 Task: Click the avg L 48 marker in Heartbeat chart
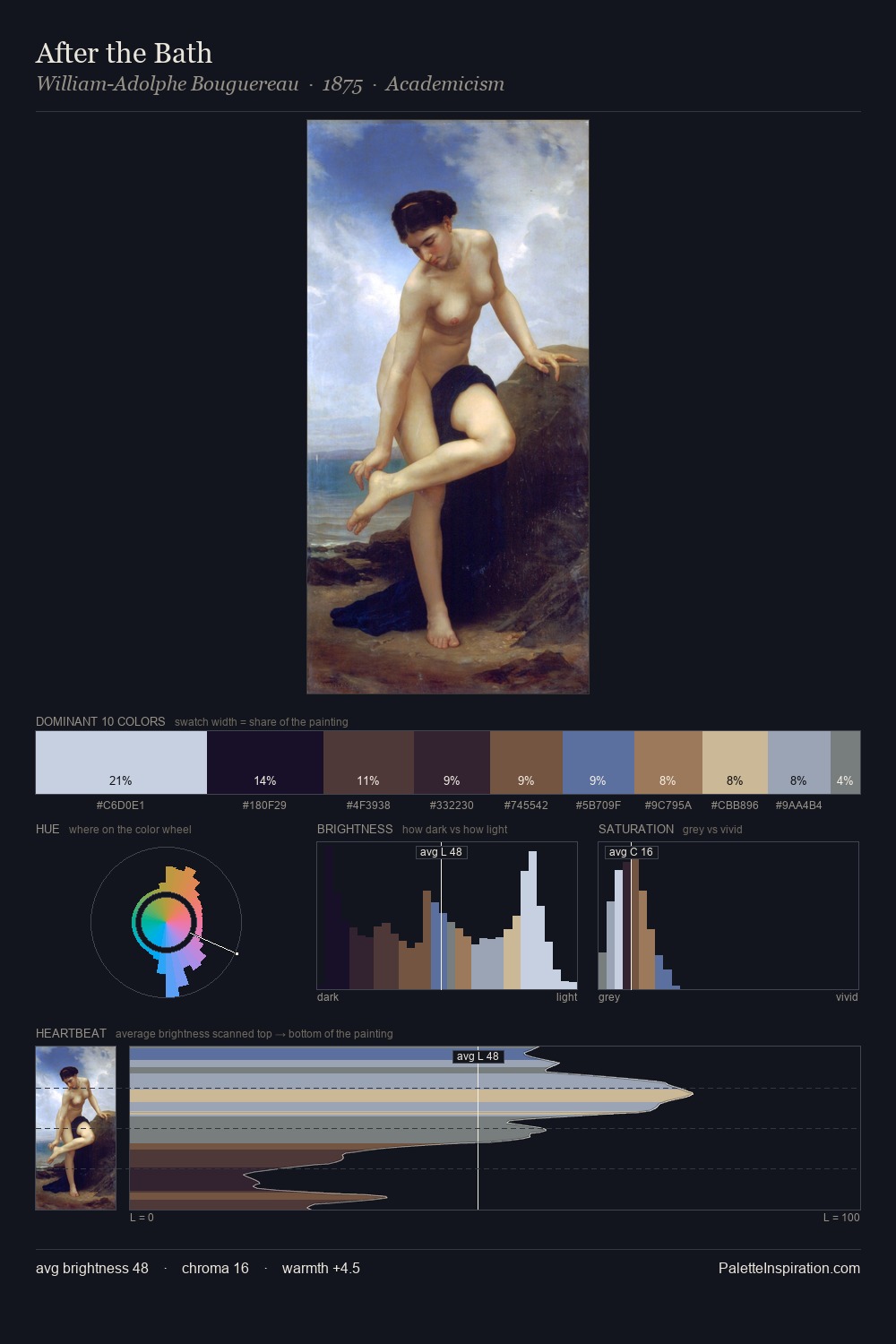pos(478,1056)
